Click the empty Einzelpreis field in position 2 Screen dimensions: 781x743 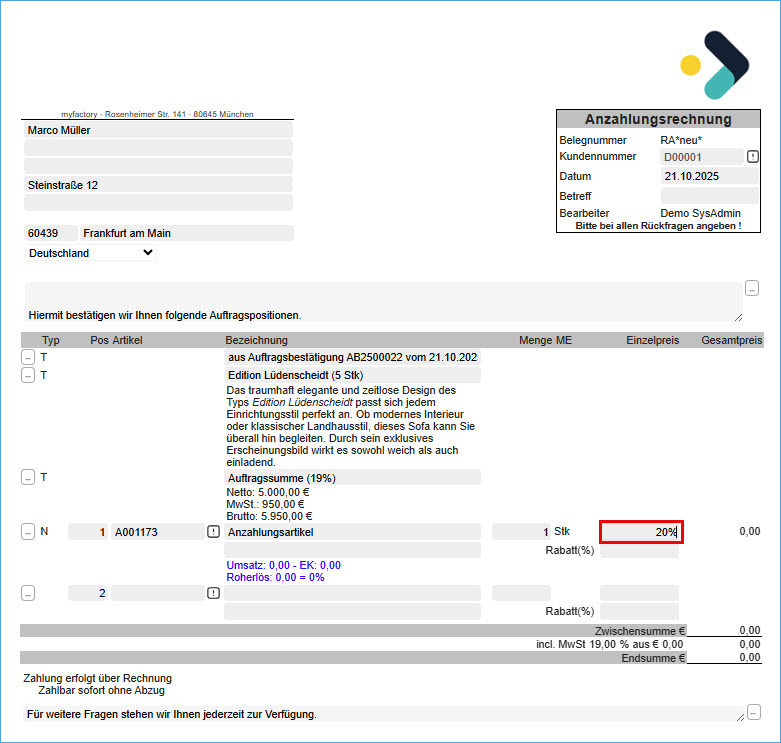pyautogui.click(x=640, y=593)
